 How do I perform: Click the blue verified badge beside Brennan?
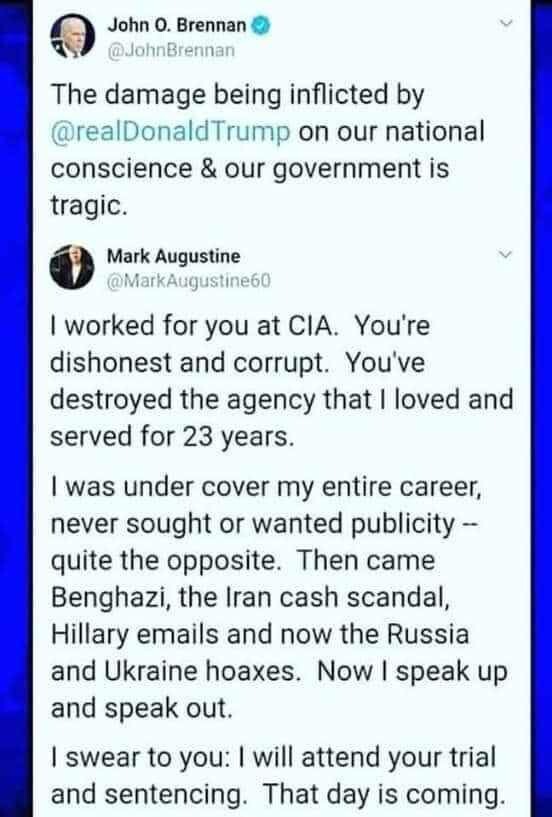click(261, 26)
